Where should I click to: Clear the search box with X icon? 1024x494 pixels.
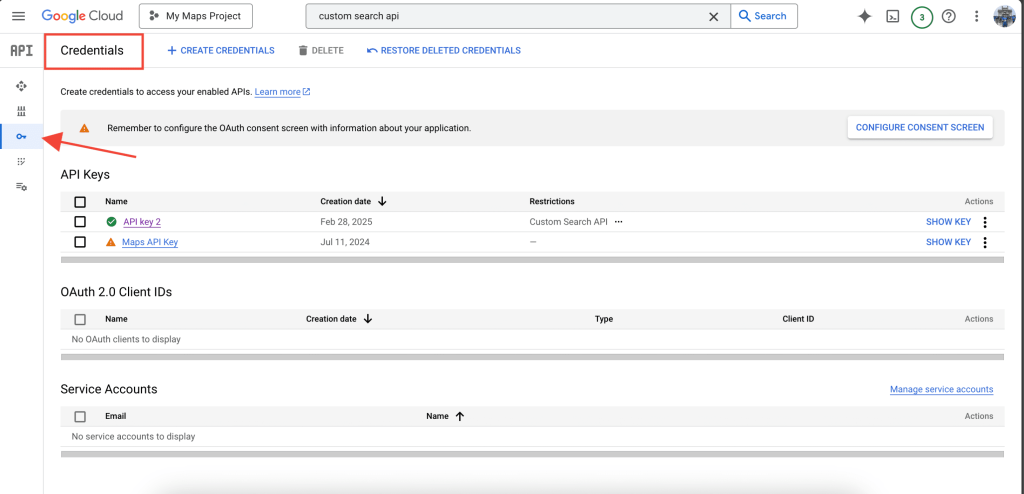point(713,16)
